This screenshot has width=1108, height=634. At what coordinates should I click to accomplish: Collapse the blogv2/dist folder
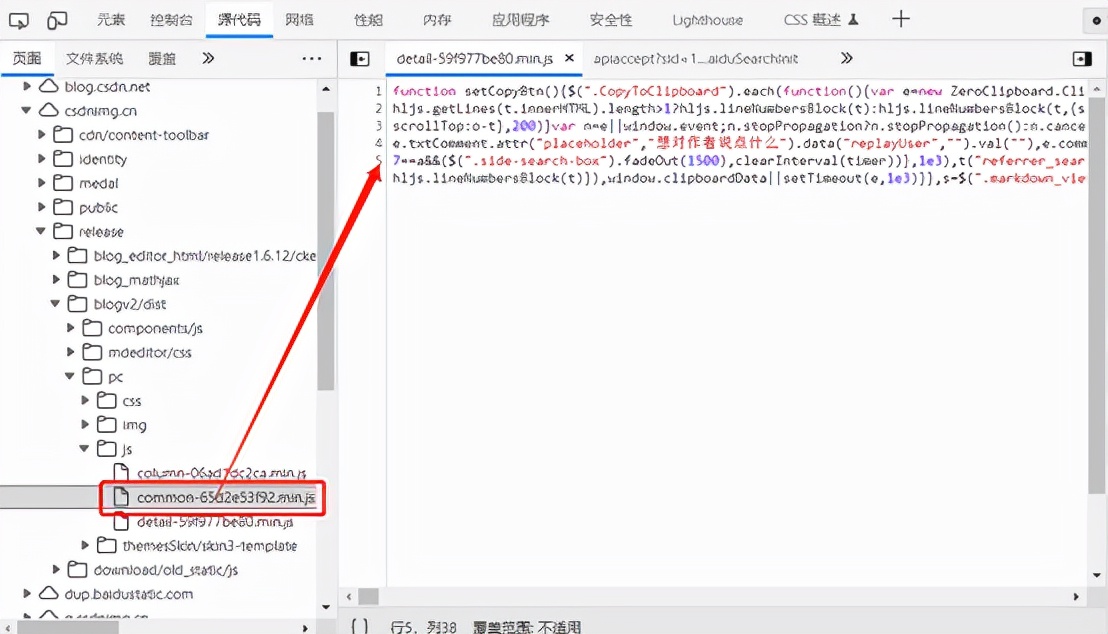pos(56,304)
